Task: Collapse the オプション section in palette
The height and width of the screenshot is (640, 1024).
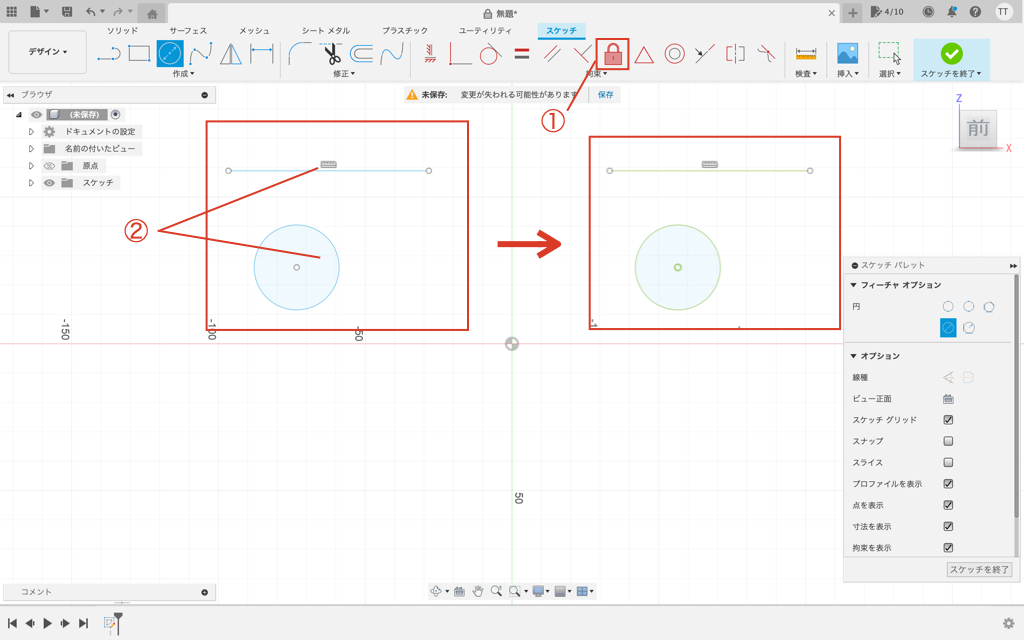Action: tap(854, 356)
